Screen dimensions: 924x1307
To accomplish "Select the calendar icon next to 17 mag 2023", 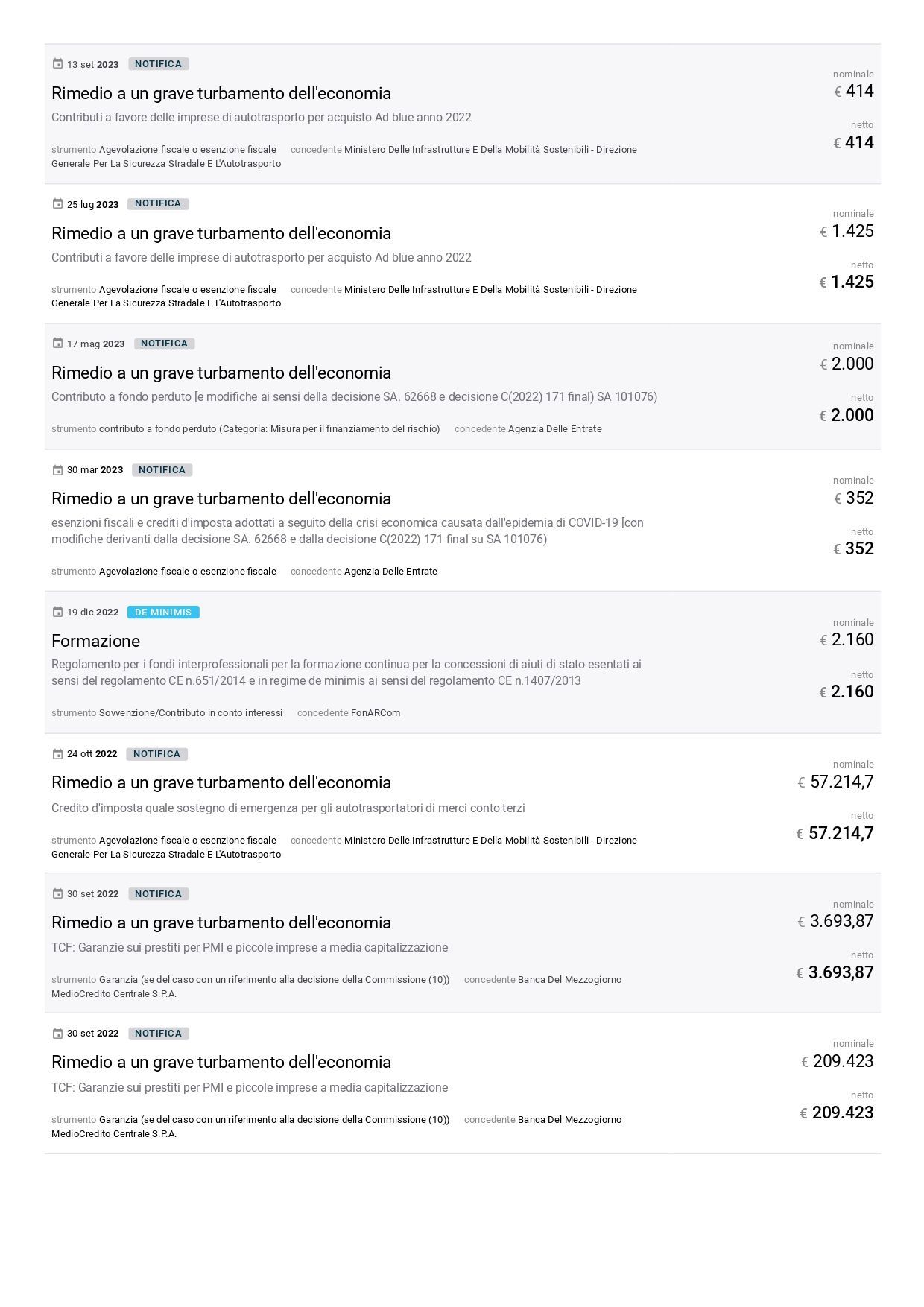I will pos(57,344).
